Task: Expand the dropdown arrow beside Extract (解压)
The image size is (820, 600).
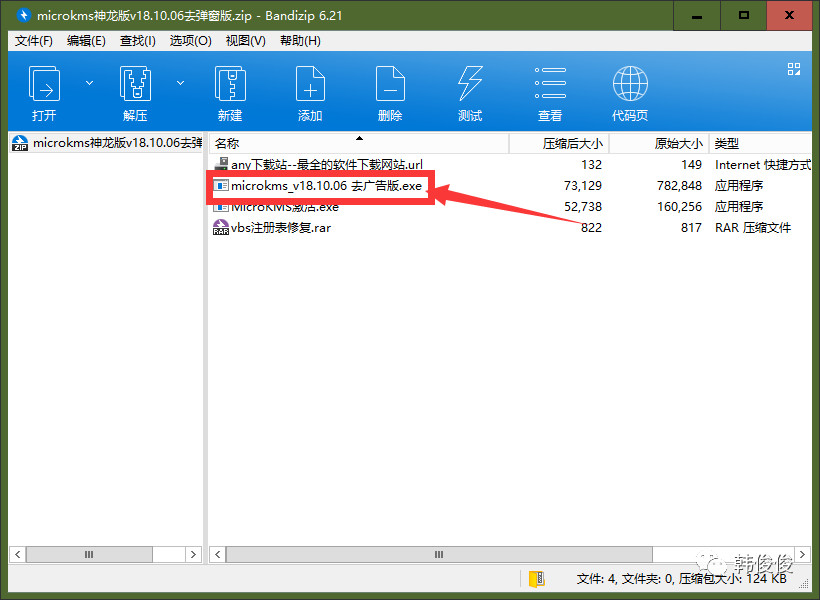Action: (181, 82)
